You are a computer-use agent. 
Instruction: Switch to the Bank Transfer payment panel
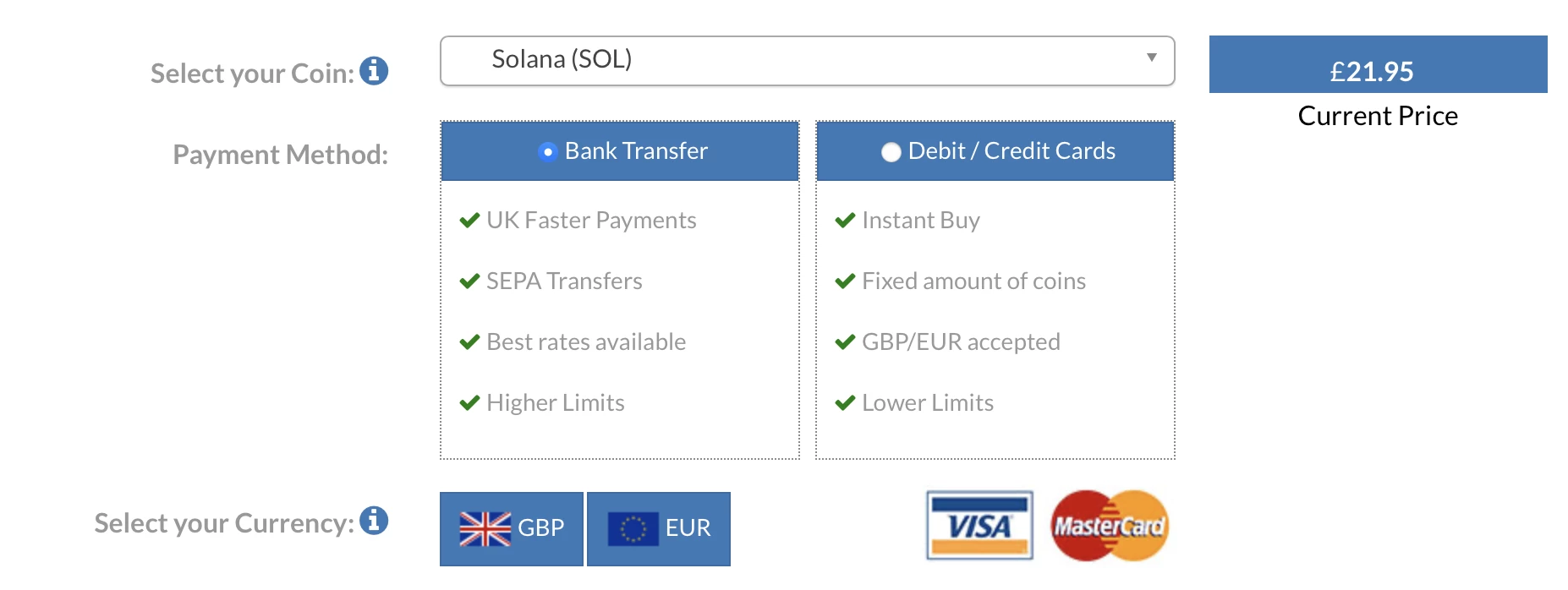(619, 151)
